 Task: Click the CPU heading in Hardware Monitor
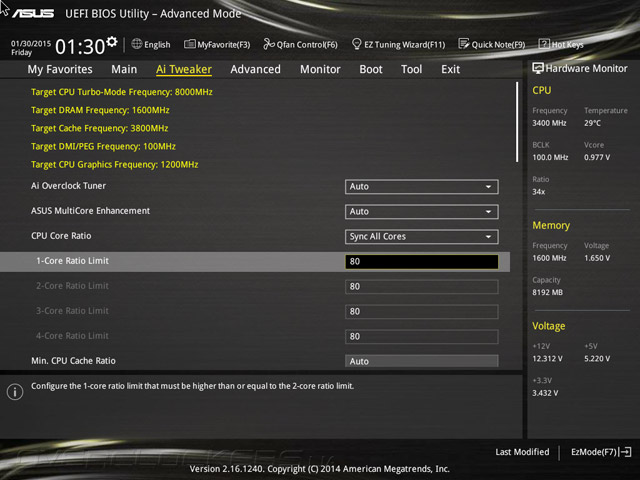[542, 90]
